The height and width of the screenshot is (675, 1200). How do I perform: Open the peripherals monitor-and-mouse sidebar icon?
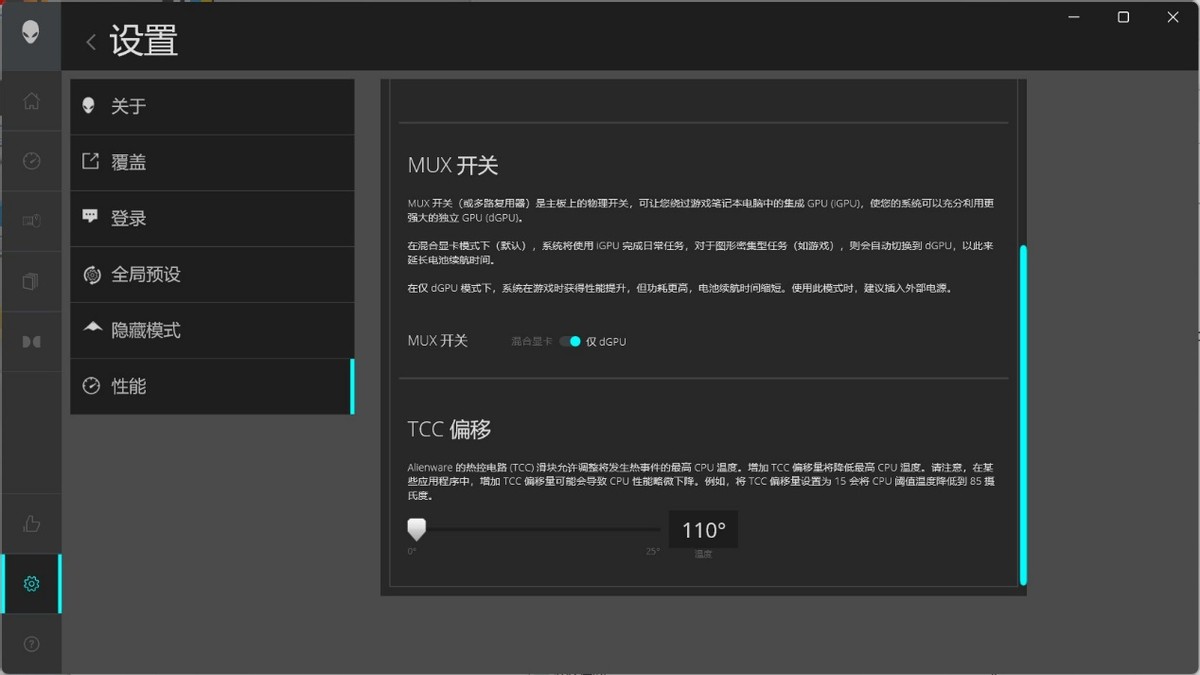(x=31, y=221)
